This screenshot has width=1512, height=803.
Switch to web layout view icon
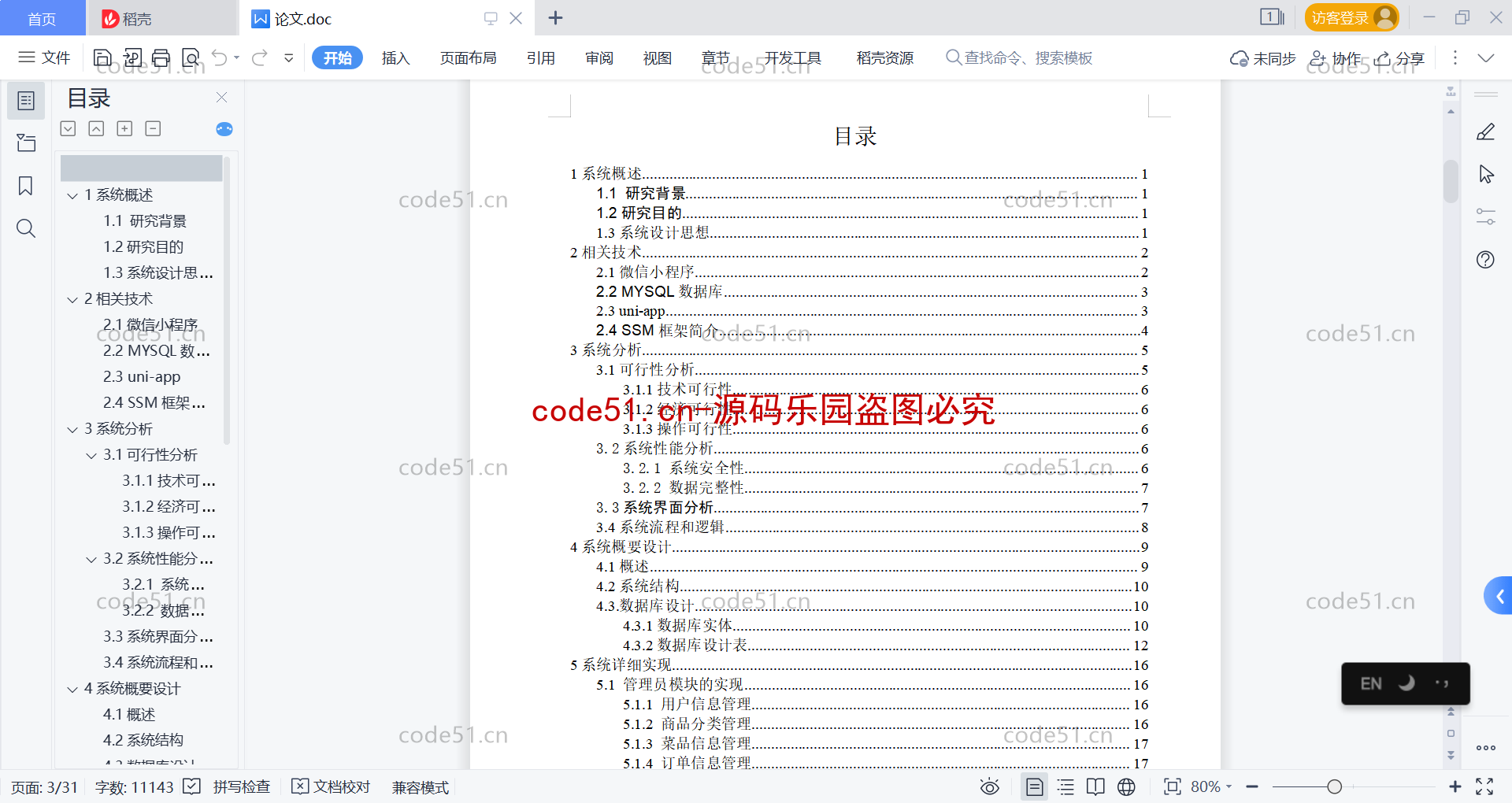click(x=1126, y=786)
